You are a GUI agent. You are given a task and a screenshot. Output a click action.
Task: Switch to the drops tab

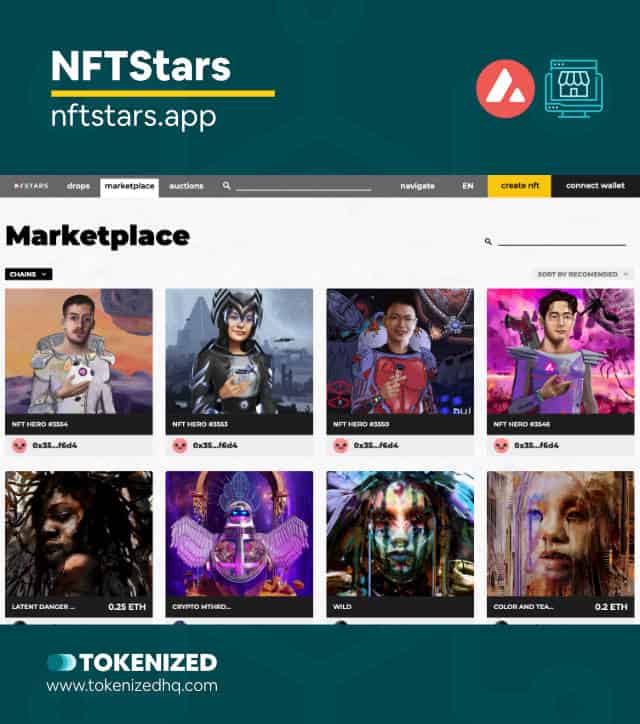point(78,186)
